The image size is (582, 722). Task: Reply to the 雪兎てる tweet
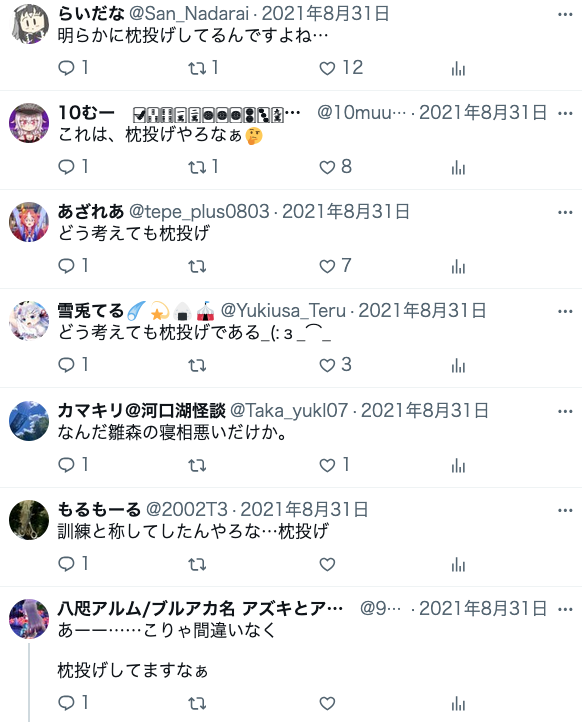[73, 365]
